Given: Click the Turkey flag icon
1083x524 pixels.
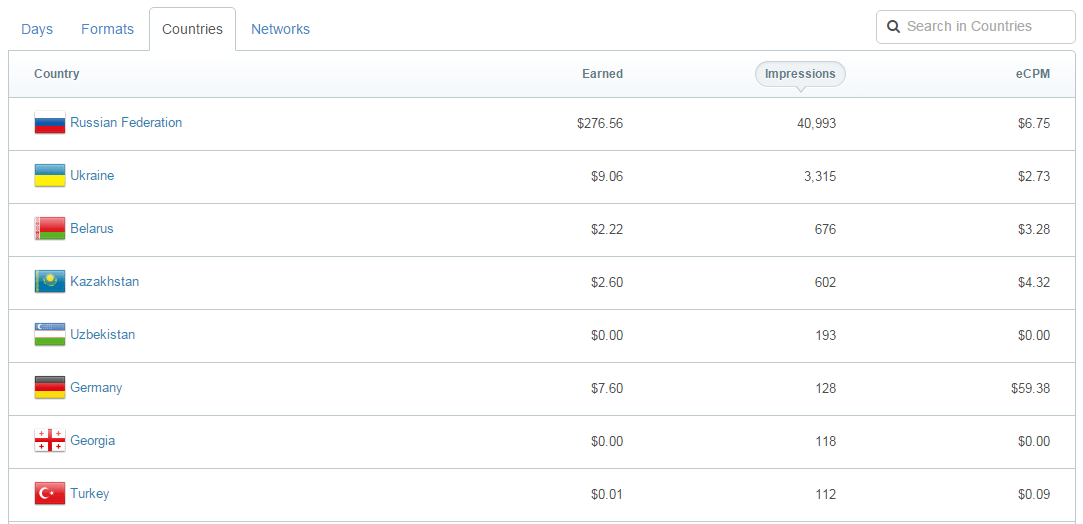Looking at the screenshot, I should tap(50, 494).
